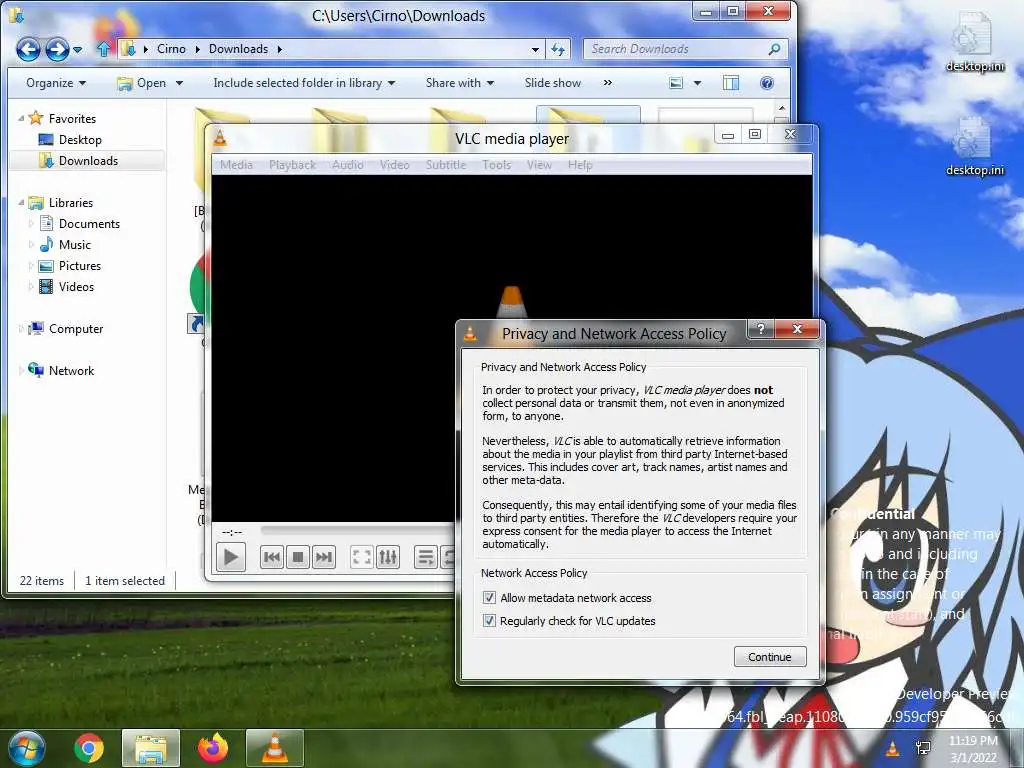1024x768 pixels.
Task: Open VLC Video menu
Action: 394,165
